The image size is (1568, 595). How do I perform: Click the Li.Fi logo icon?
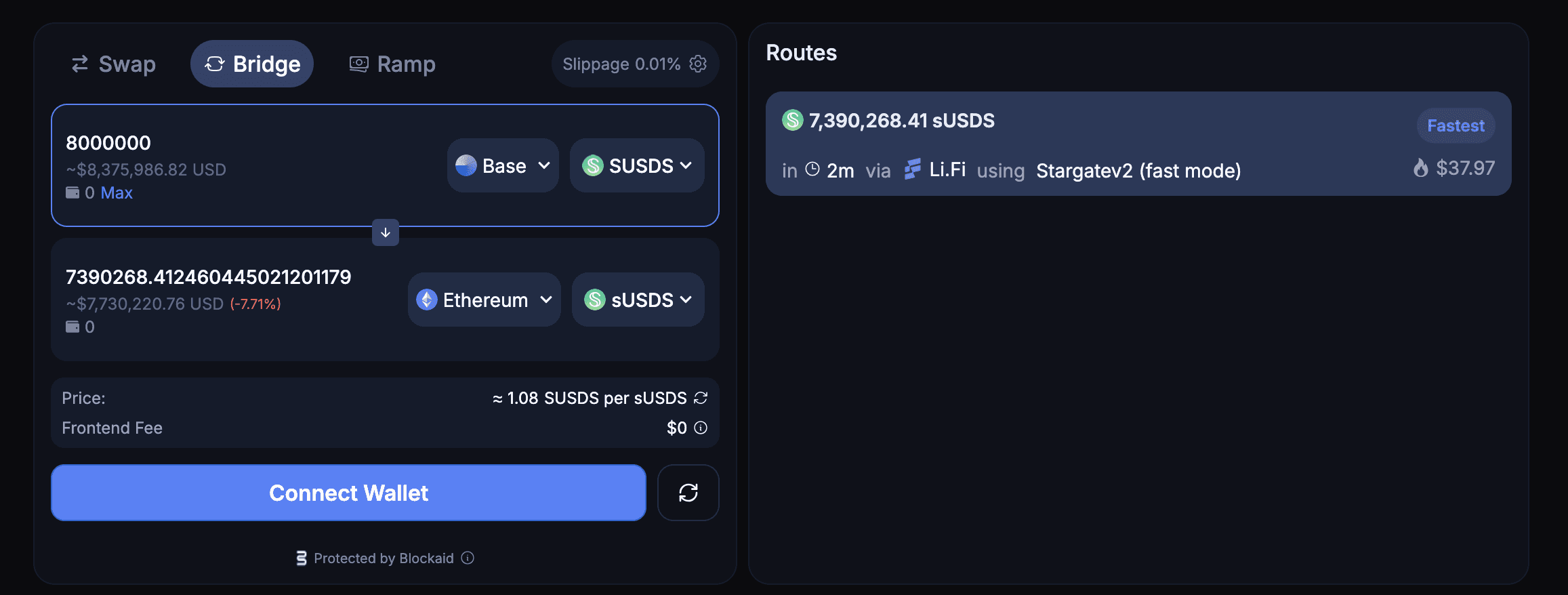[x=913, y=169]
